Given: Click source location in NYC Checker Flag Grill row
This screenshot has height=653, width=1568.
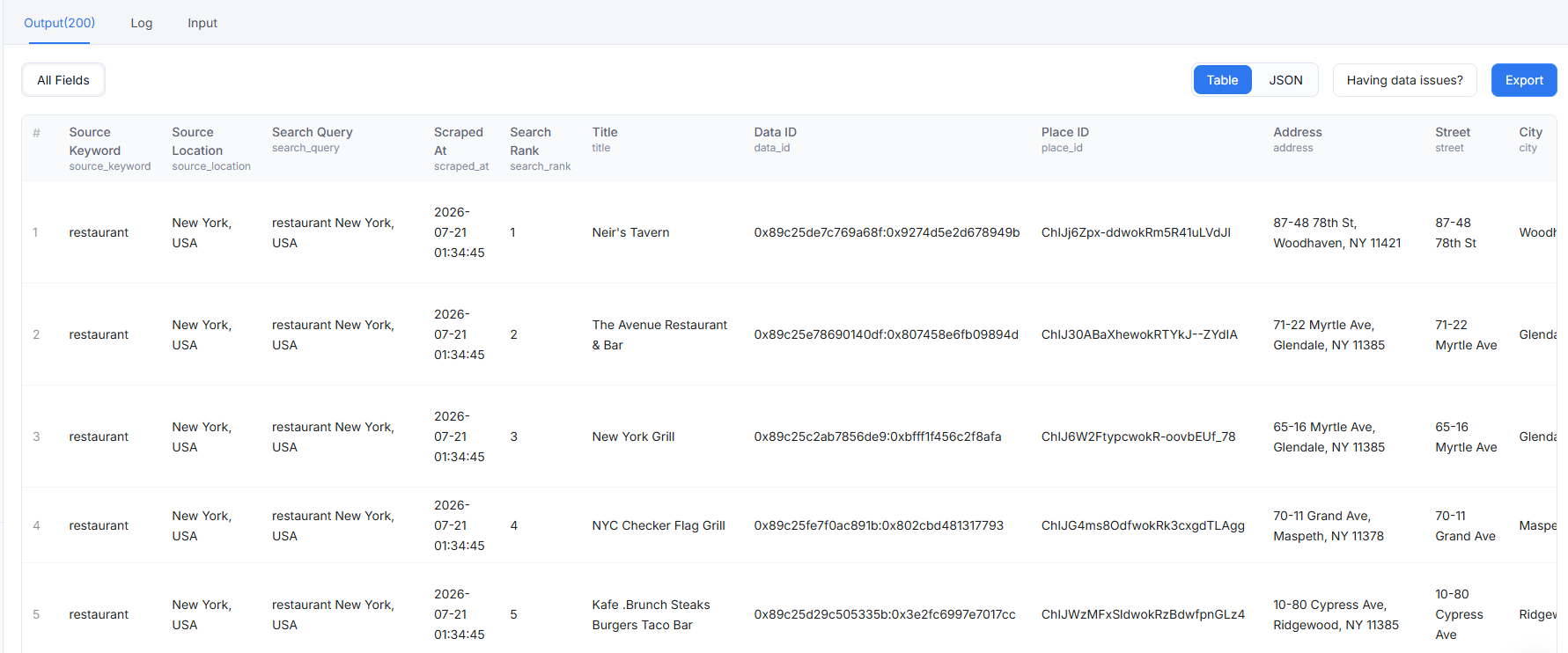Looking at the screenshot, I should tap(202, 525).
